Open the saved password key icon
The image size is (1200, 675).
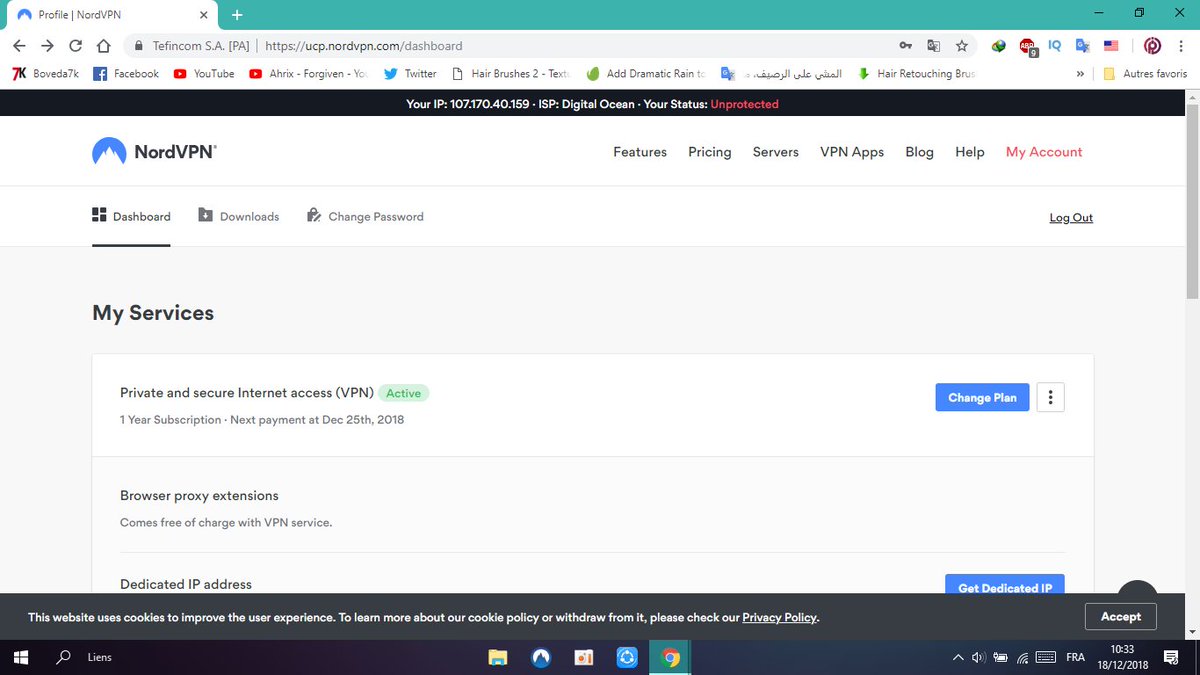(906, 46)
